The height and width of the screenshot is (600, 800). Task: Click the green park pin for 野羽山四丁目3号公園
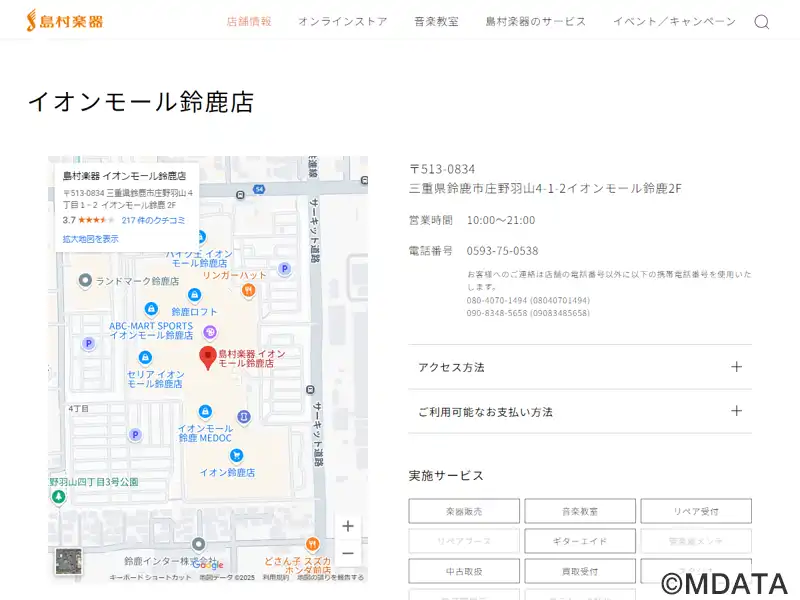click(x=59, y=496)
